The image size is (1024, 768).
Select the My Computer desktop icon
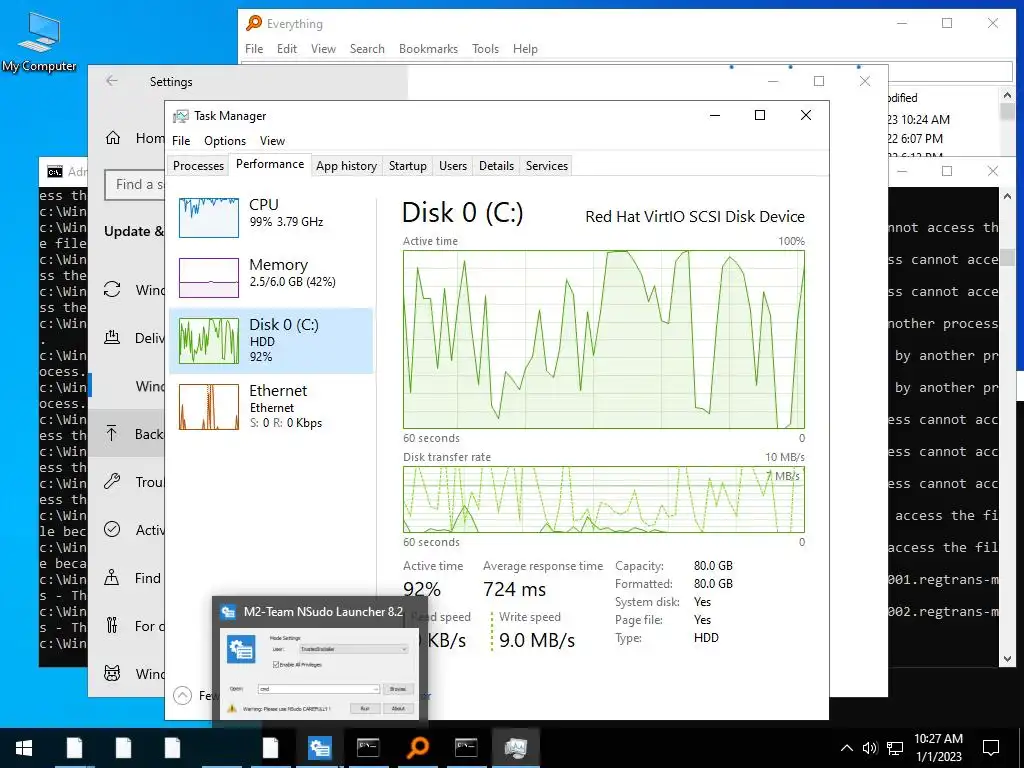coord(39,41)
